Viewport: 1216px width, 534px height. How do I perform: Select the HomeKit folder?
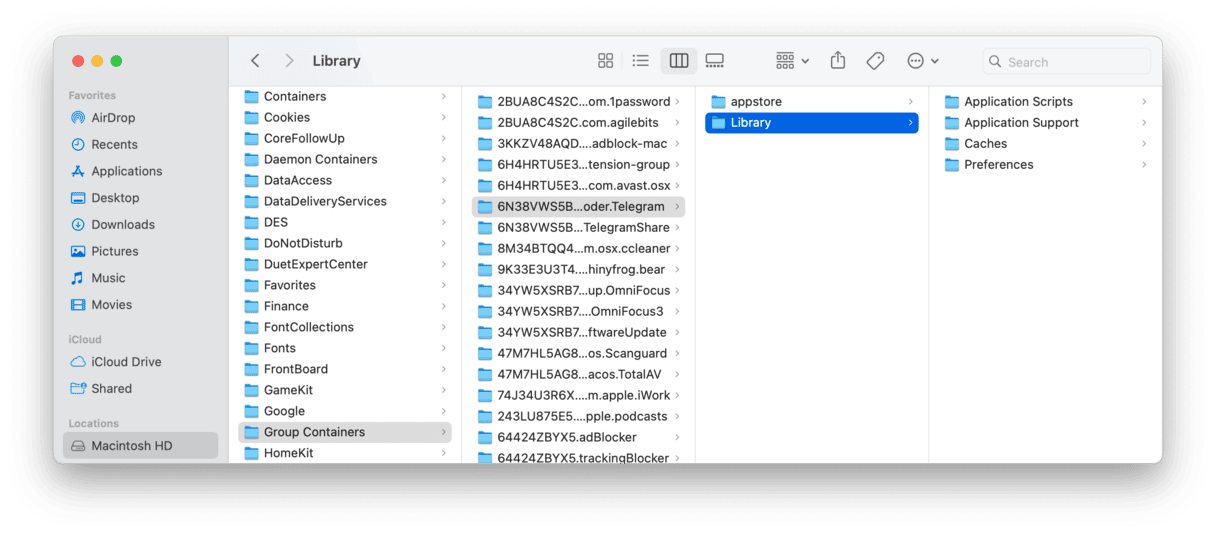(x=345, y=454)
